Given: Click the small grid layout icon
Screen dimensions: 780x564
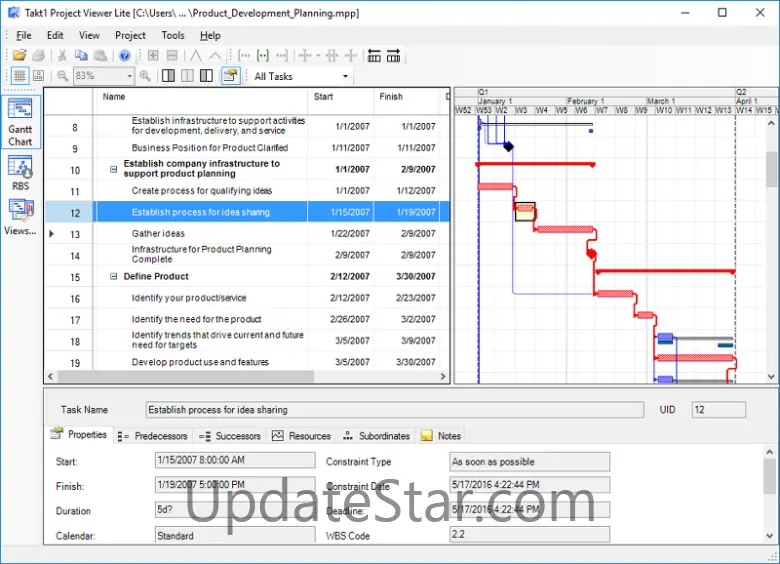Looking at the screenshot, I should (38, 76).
